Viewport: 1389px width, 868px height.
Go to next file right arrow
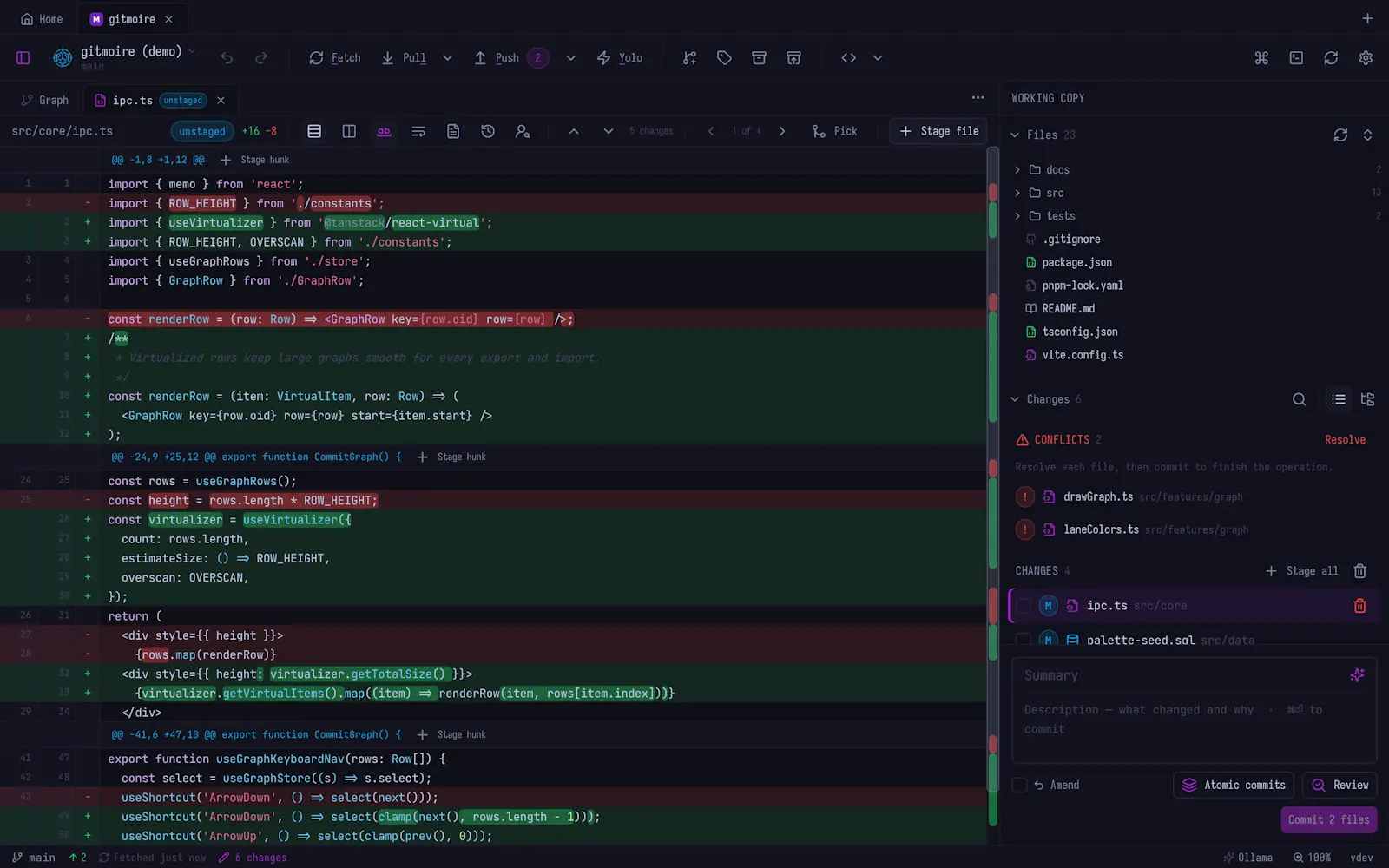(782, 131)
